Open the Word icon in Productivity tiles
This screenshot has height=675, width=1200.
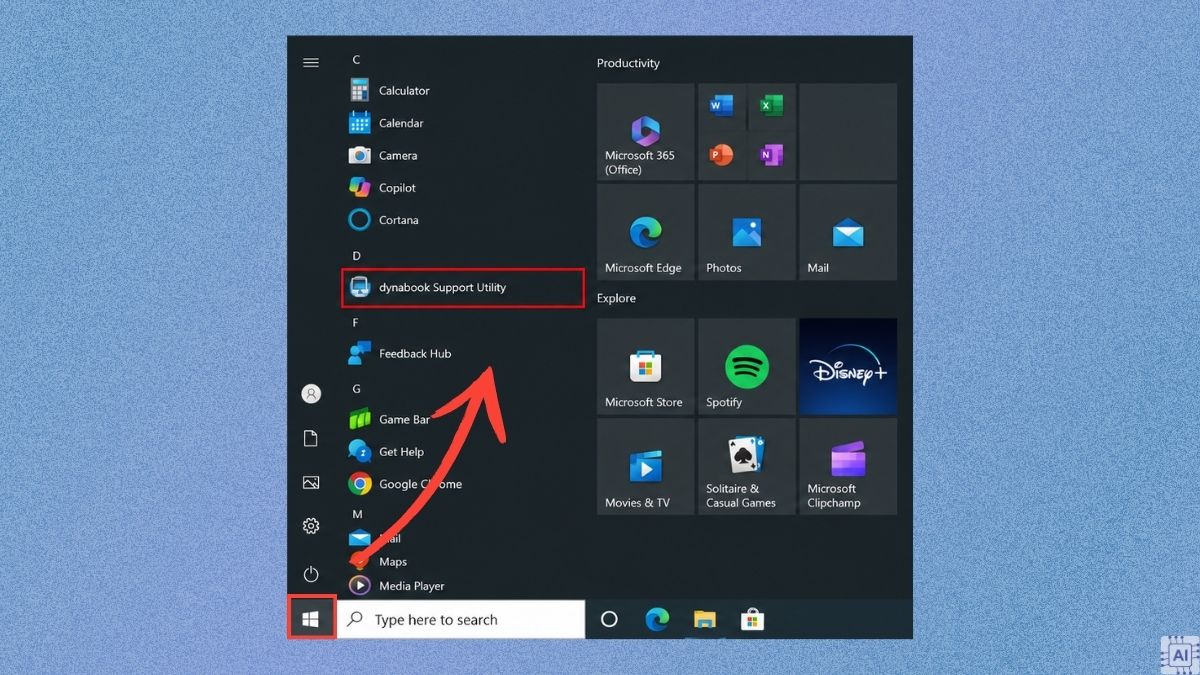721,106
